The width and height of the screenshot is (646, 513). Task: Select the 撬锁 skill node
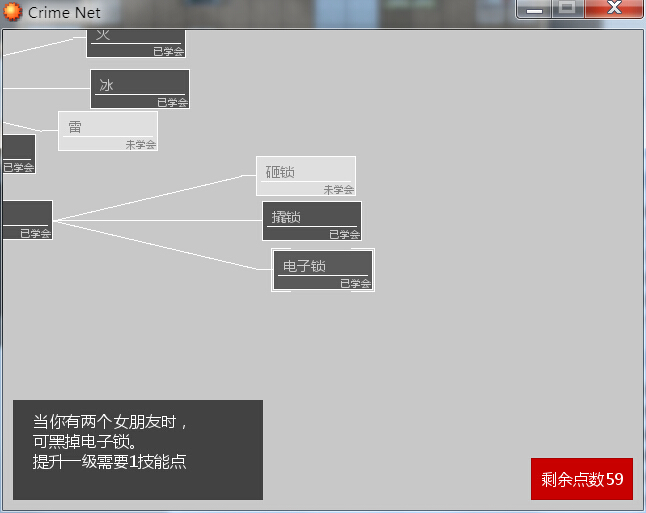click(312, 221)
